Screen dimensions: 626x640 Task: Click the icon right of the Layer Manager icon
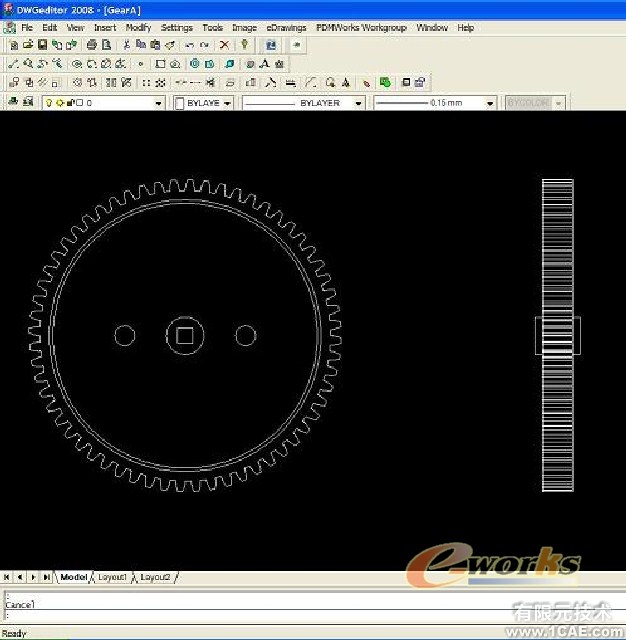point(28,102)
